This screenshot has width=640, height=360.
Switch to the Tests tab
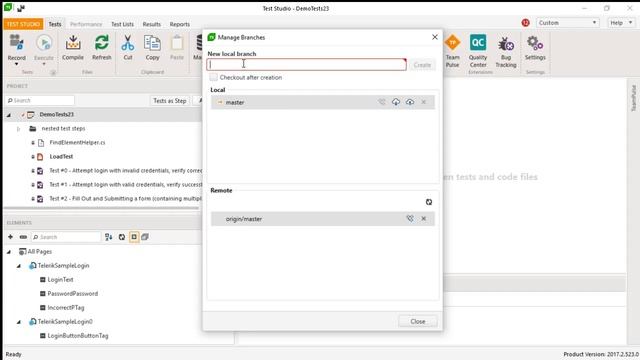point(55,24)
